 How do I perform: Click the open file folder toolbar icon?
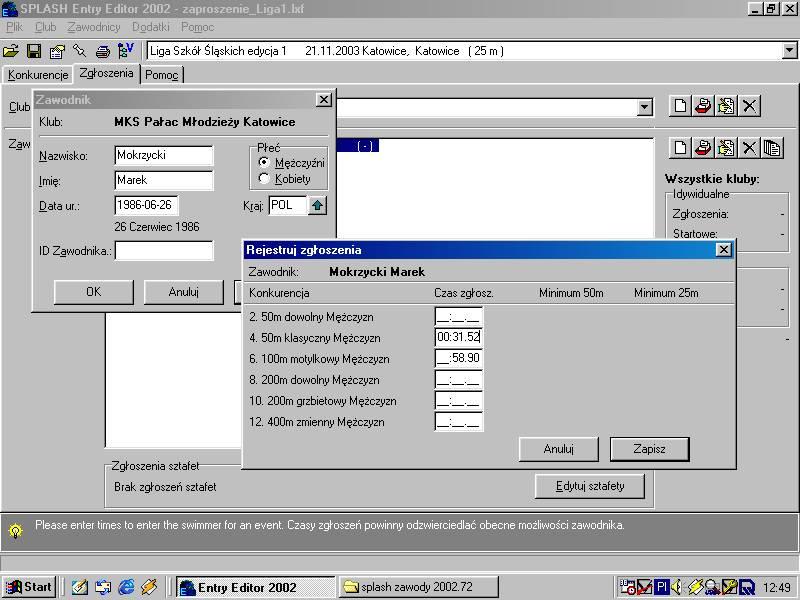click(x=11, y=51)
